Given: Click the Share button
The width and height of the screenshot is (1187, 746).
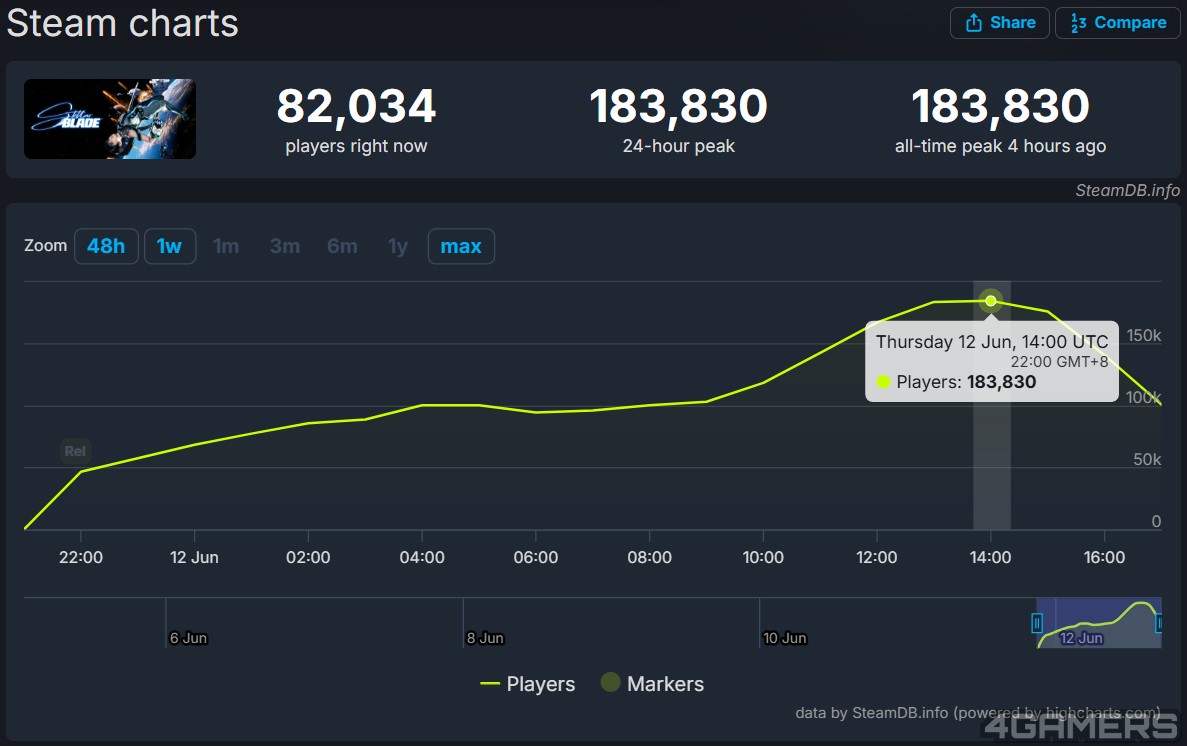Looking at the screenshot, I should (x=999, y=23).
